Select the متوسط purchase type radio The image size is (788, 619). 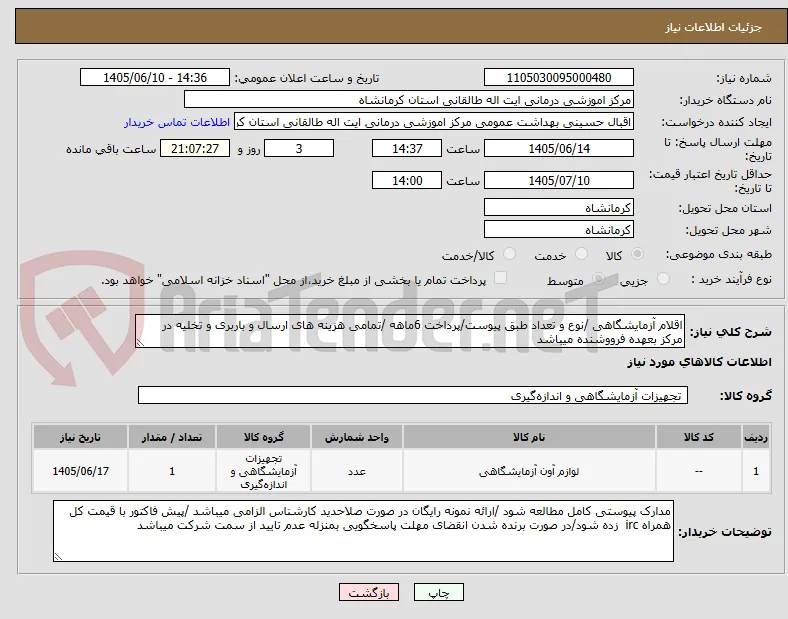pyautogui.click(x=598, y=279)
